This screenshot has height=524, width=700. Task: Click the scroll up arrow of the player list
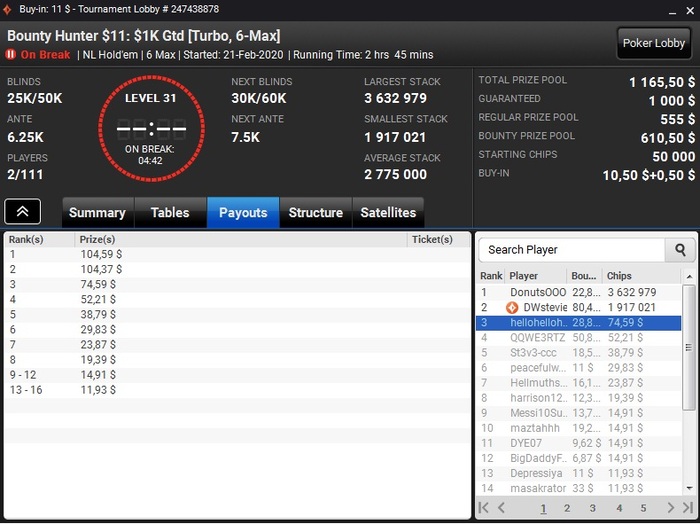[x=689, y=277]
